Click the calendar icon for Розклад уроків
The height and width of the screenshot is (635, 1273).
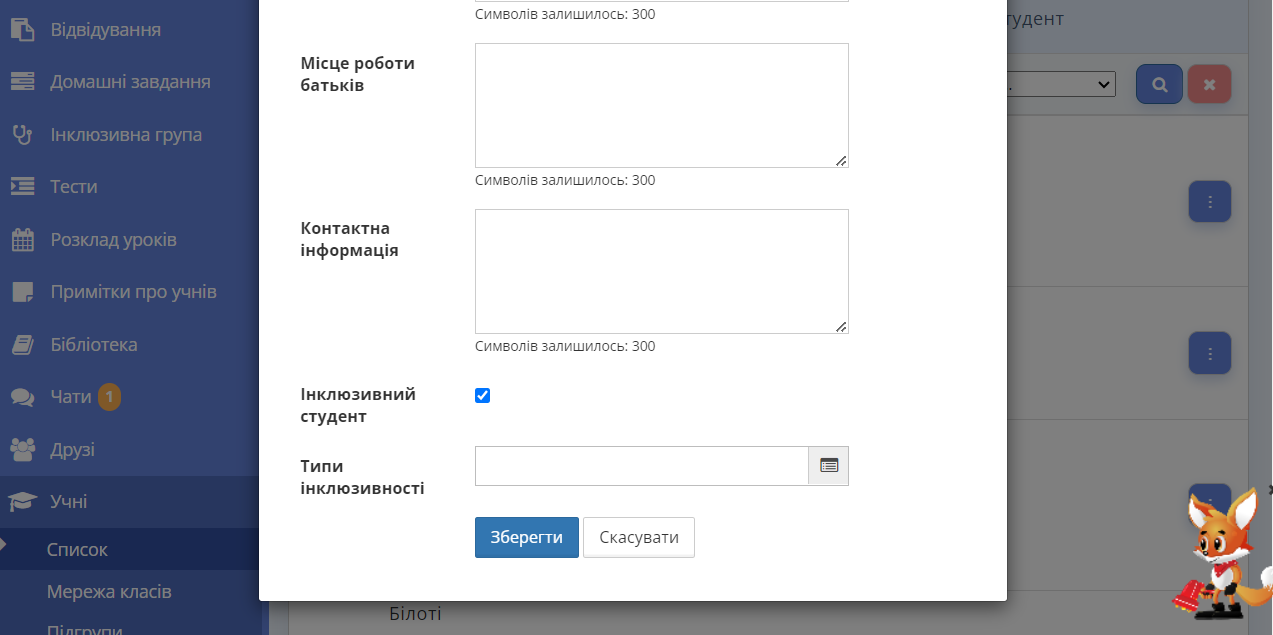point(22,240)
